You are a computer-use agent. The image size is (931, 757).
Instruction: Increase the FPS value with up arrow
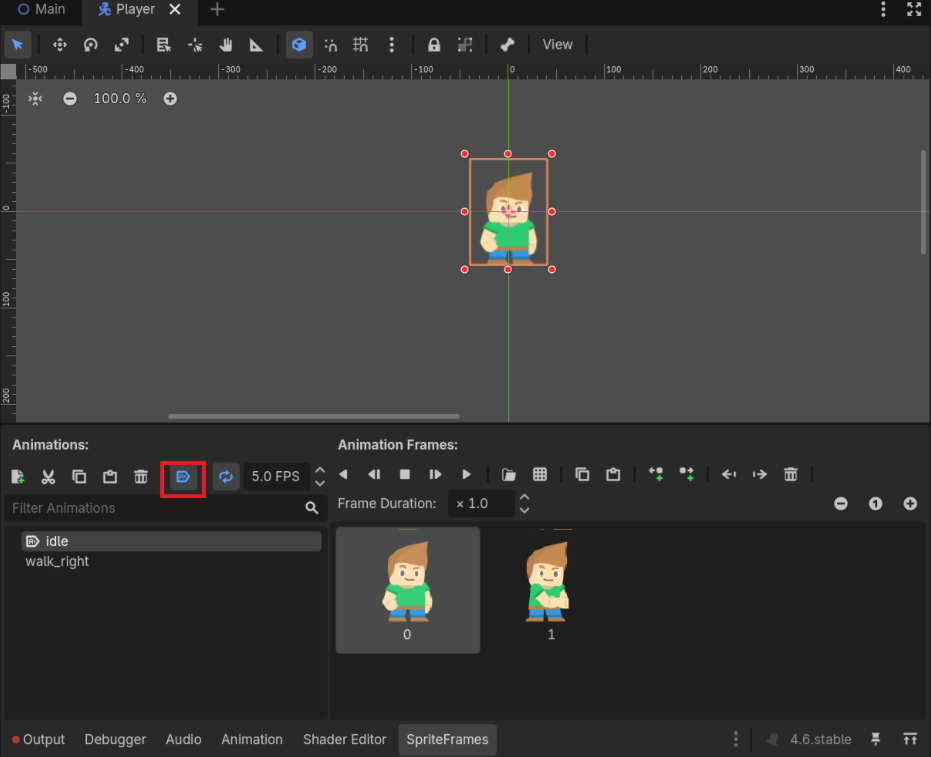(x=320, y=470)
